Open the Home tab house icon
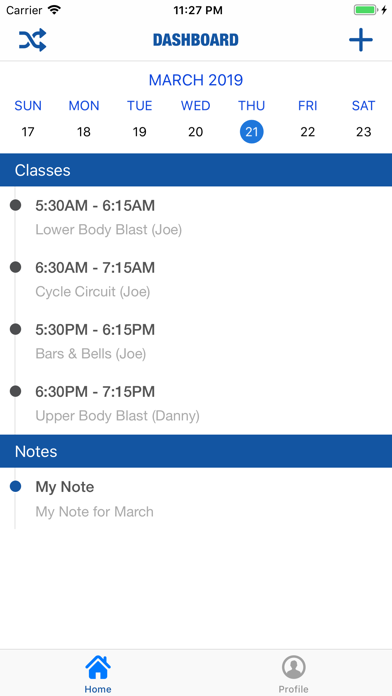 [x=98, y=667]
